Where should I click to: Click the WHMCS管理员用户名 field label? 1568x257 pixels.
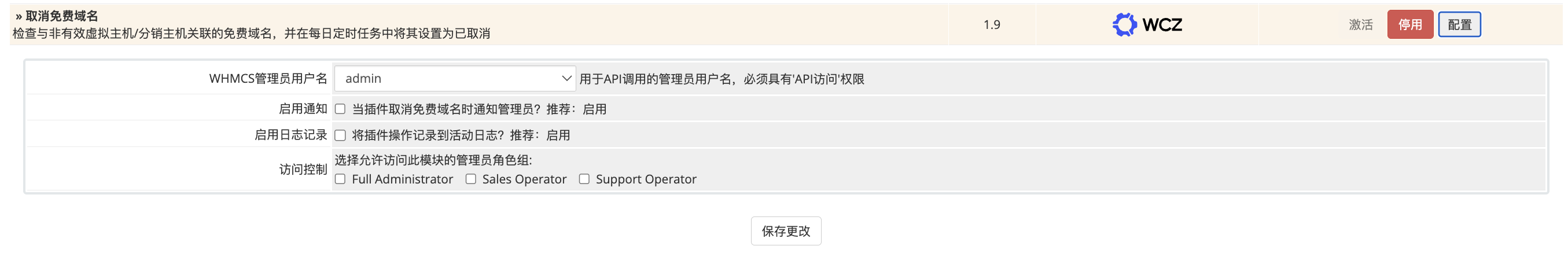268,79
